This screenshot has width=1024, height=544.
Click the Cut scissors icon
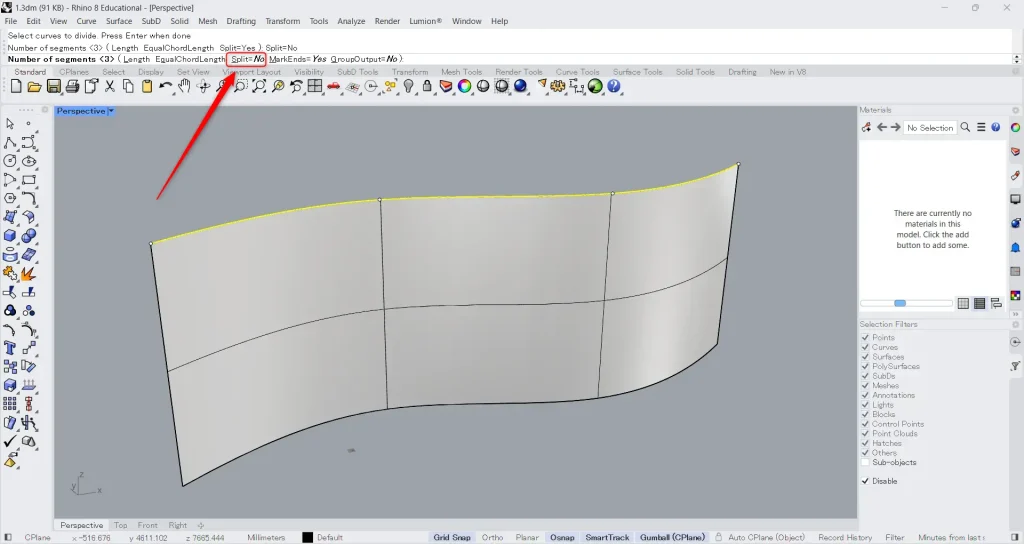(110, 86)
